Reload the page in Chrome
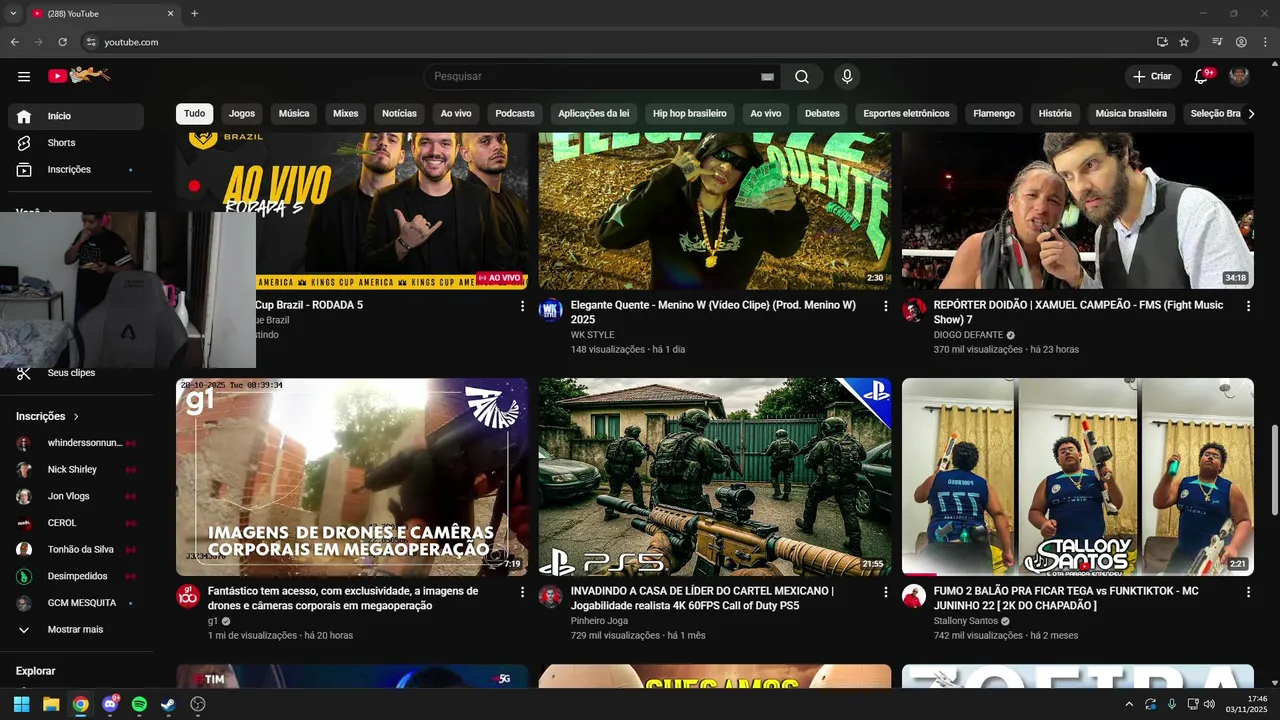The height and width of the screenshot is (720, 1280). [62, 42]
